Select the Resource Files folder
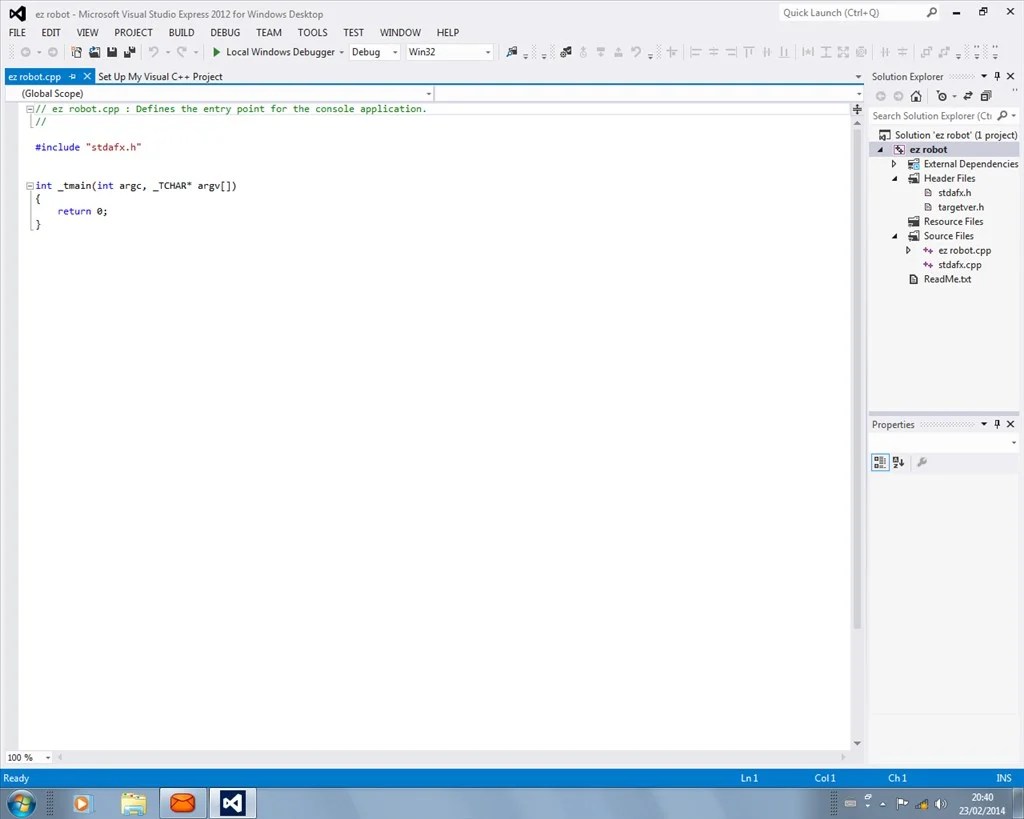Viewport: 1024px width, 819px height. click(x=953, y=221)
